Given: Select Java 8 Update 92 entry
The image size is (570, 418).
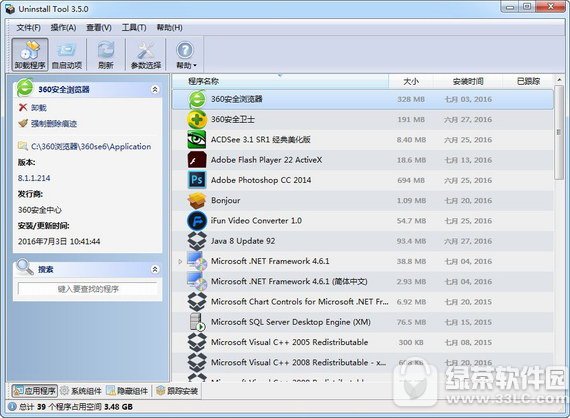Looking at the screenshot, I should [243, 241].
